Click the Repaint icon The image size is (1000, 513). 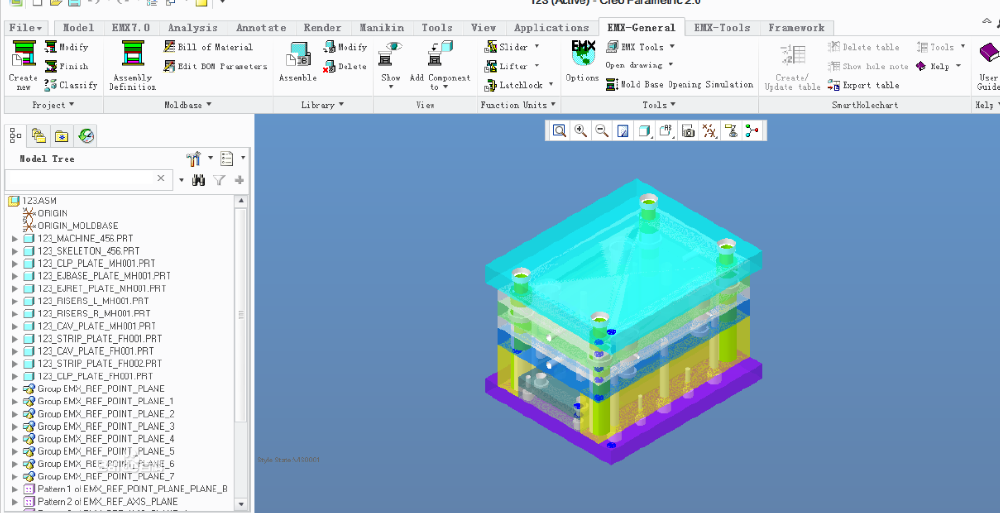[623, 131]
